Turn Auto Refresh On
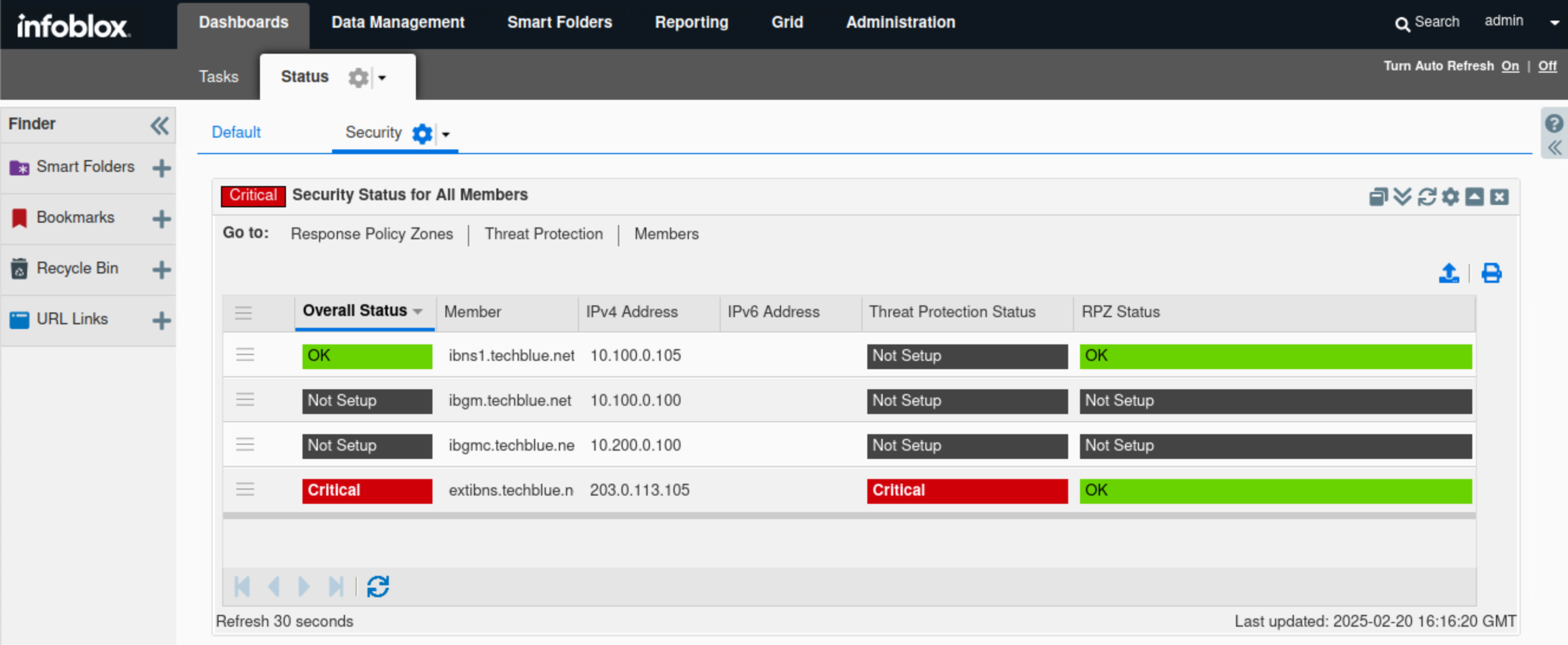Viewport: 1568px width, 645px height. click(x=1510, y=66)
